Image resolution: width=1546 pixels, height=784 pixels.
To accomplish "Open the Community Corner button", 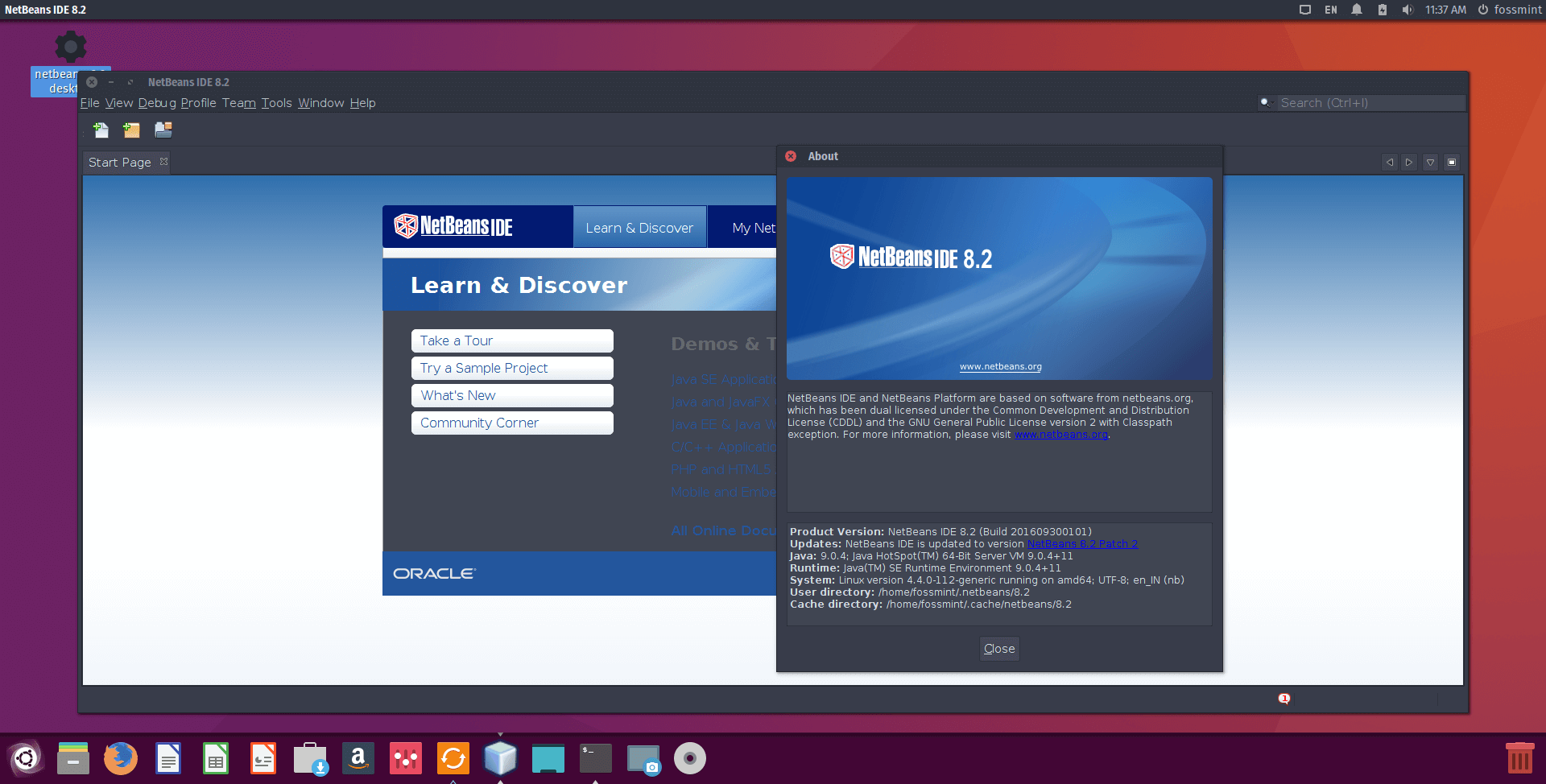I will click(512, 423).
